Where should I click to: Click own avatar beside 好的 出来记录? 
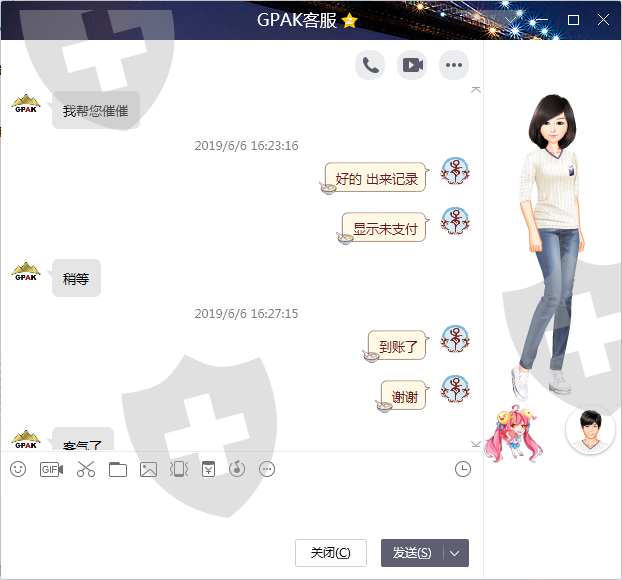[455, 171]
